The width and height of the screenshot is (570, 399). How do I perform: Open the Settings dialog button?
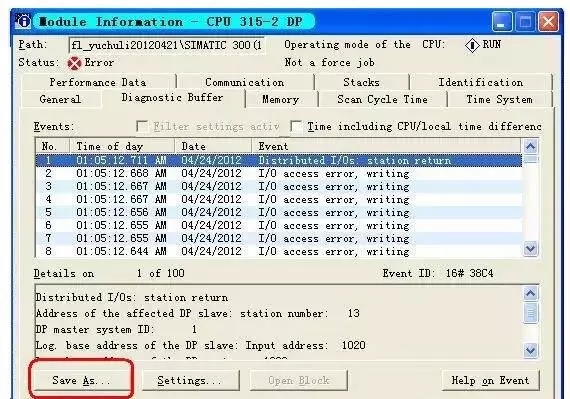pyautogui.click(x=190, y=380)
